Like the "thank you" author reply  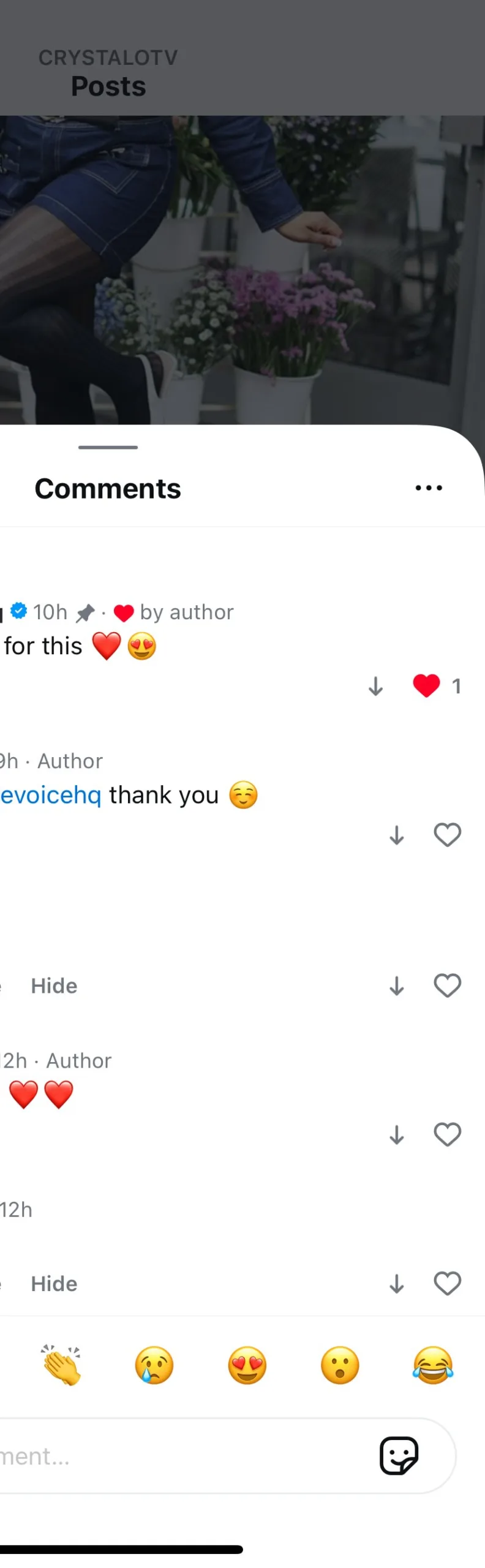tap(447, 834)
